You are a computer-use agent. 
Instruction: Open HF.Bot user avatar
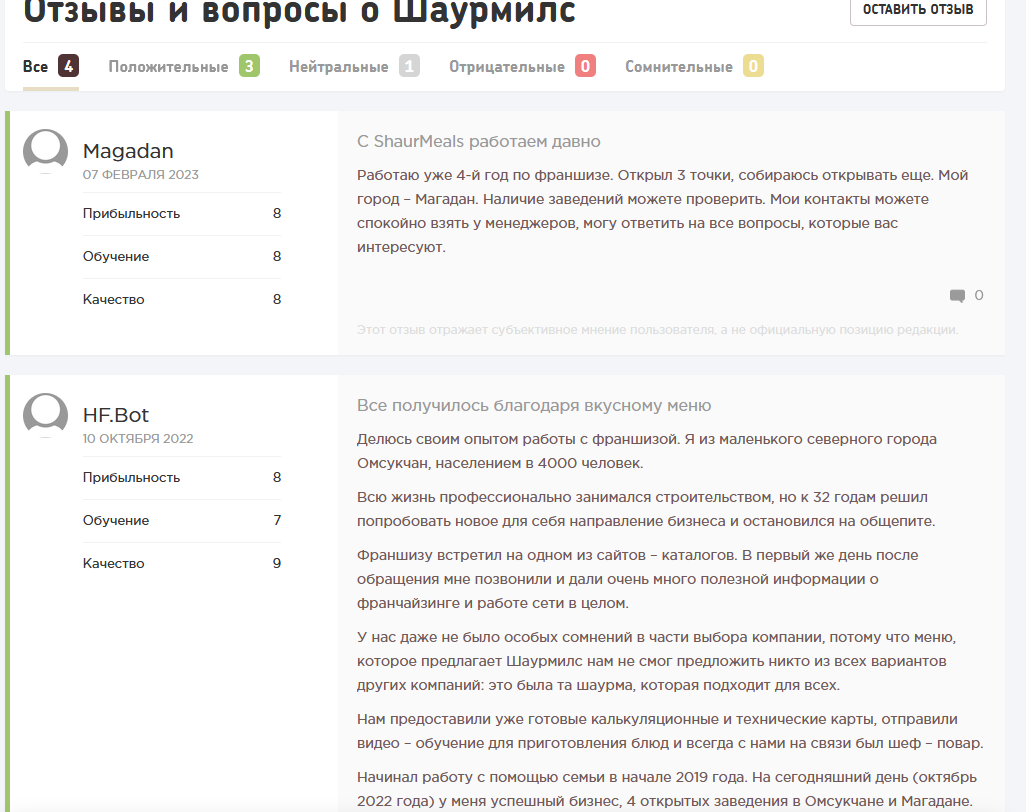(45, 415)
